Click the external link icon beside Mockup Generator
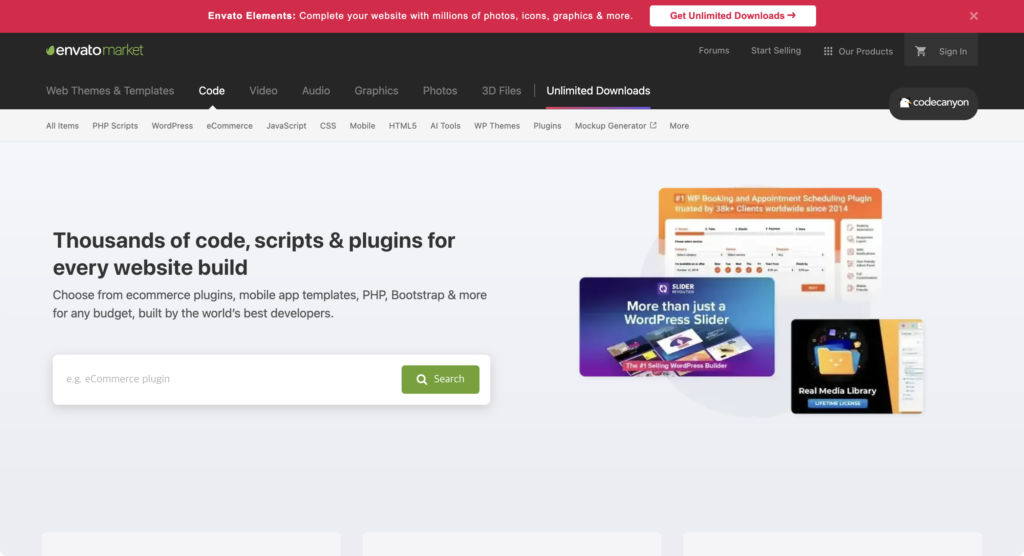Screen dimensions: 1024x556 click(653, 125)
